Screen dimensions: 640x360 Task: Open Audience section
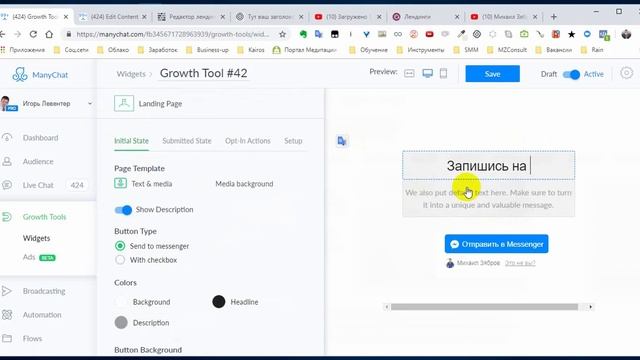tap(38, 162)
